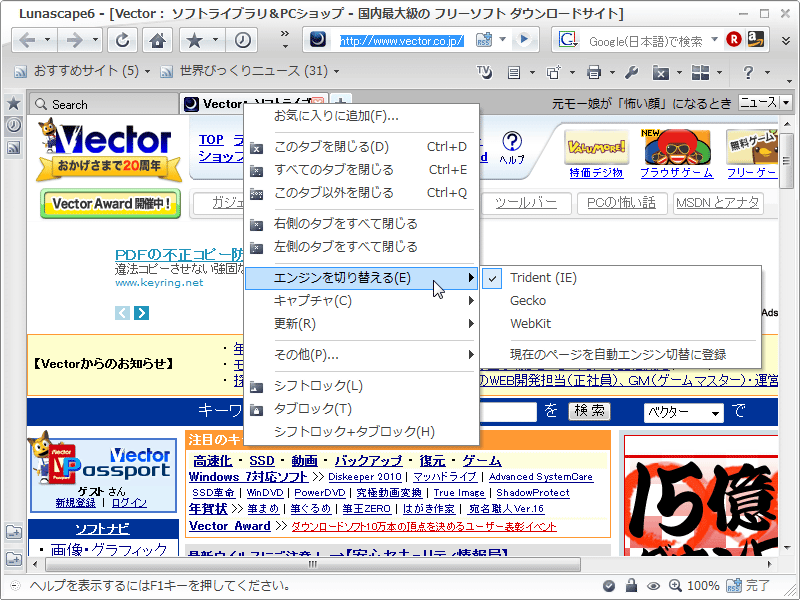This screenshot has width=800, height=600.
Task: Expand おすすめサイト (5) feed dropdown
Action: point(148,71)
